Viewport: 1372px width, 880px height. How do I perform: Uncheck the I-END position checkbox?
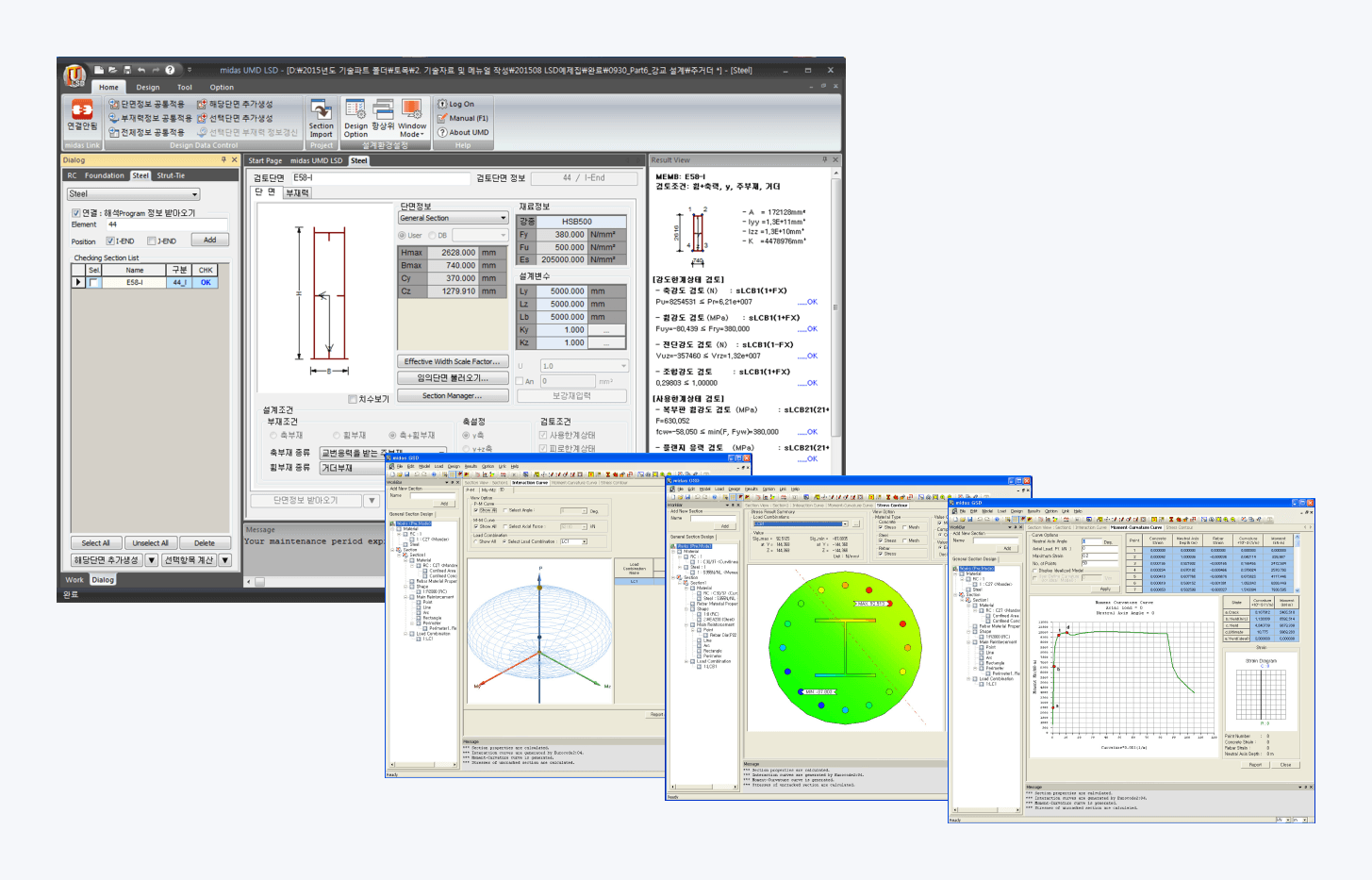(x=110, y=241)
